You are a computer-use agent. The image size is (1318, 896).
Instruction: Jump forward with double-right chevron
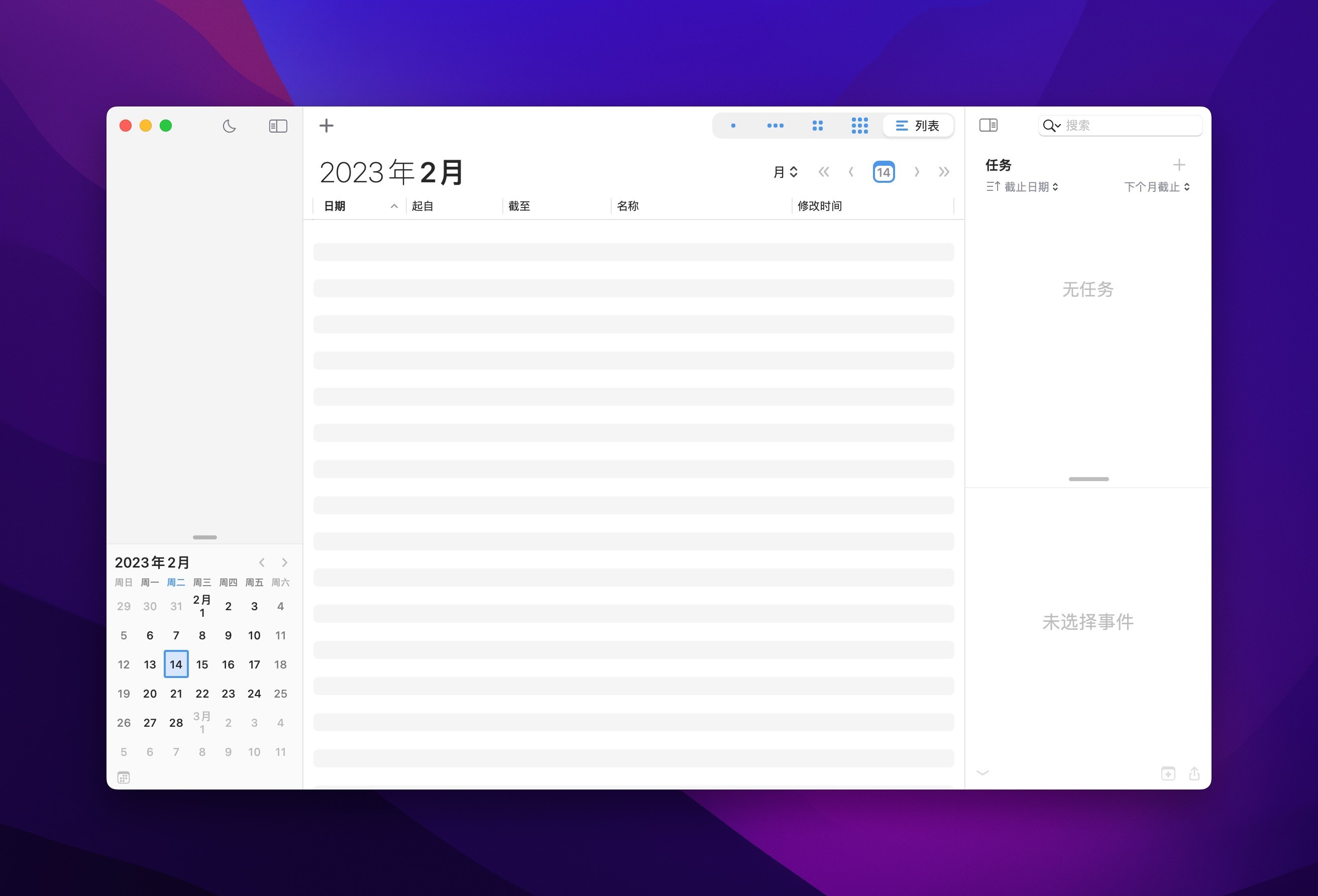tap(944, 172)
